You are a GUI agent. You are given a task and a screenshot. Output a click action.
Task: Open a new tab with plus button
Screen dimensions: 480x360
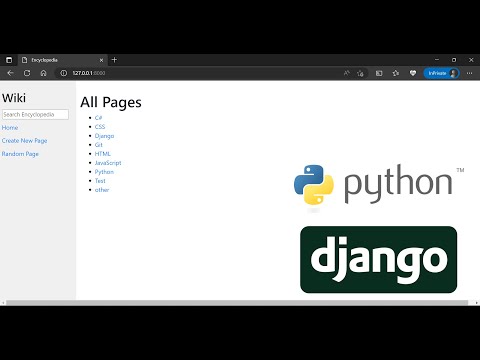click(114, 60)
